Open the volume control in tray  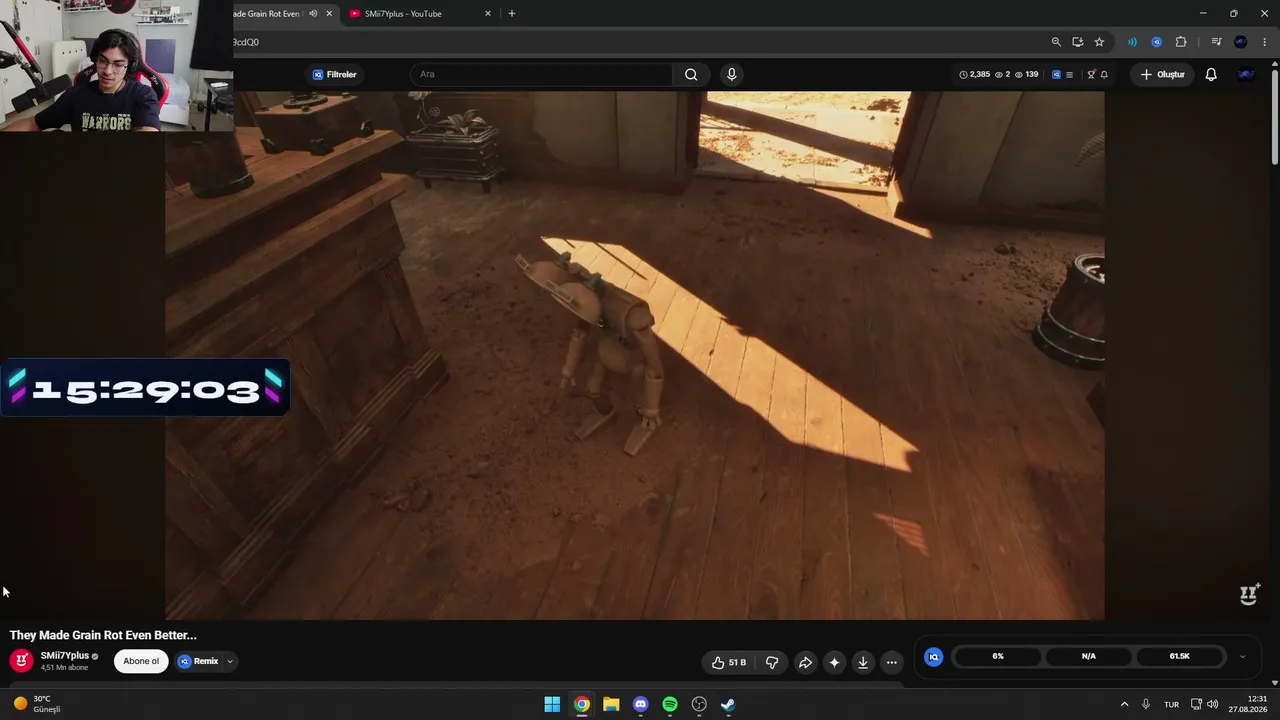pos(1213,704)
